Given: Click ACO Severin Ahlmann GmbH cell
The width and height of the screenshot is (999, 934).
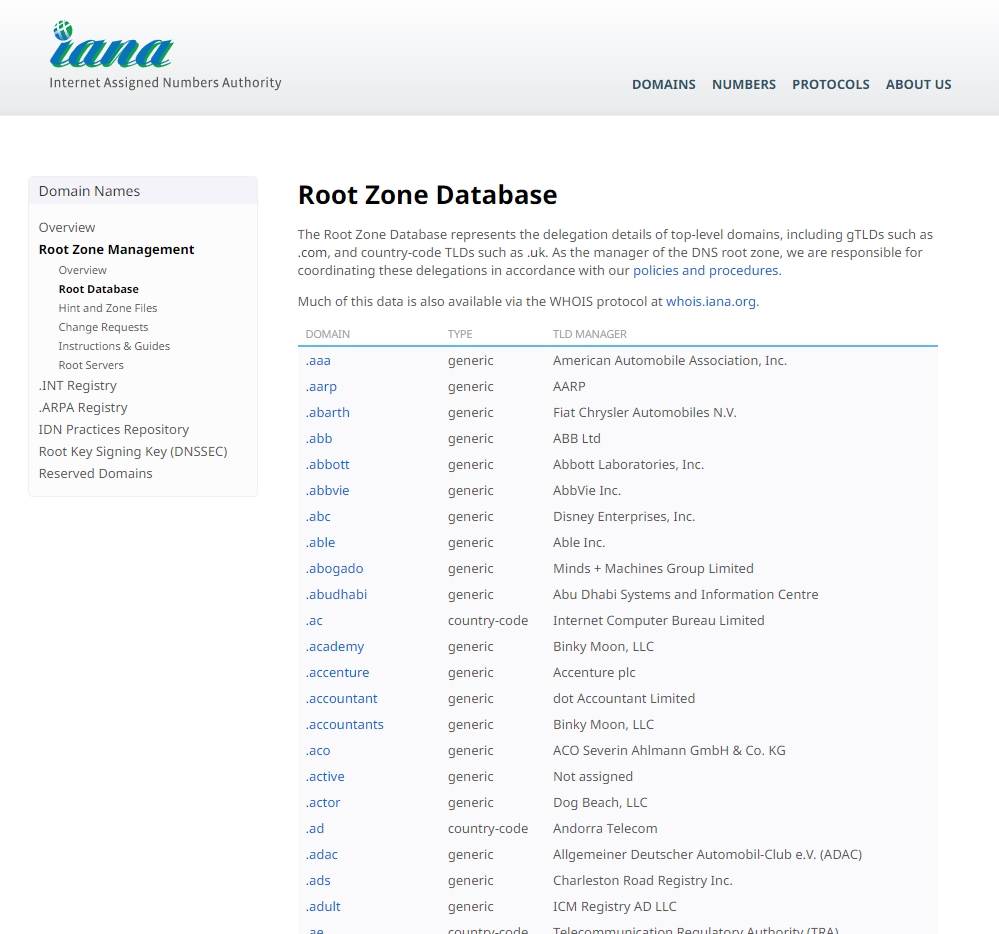Looking at the screenshot, I should click(669, 751).
